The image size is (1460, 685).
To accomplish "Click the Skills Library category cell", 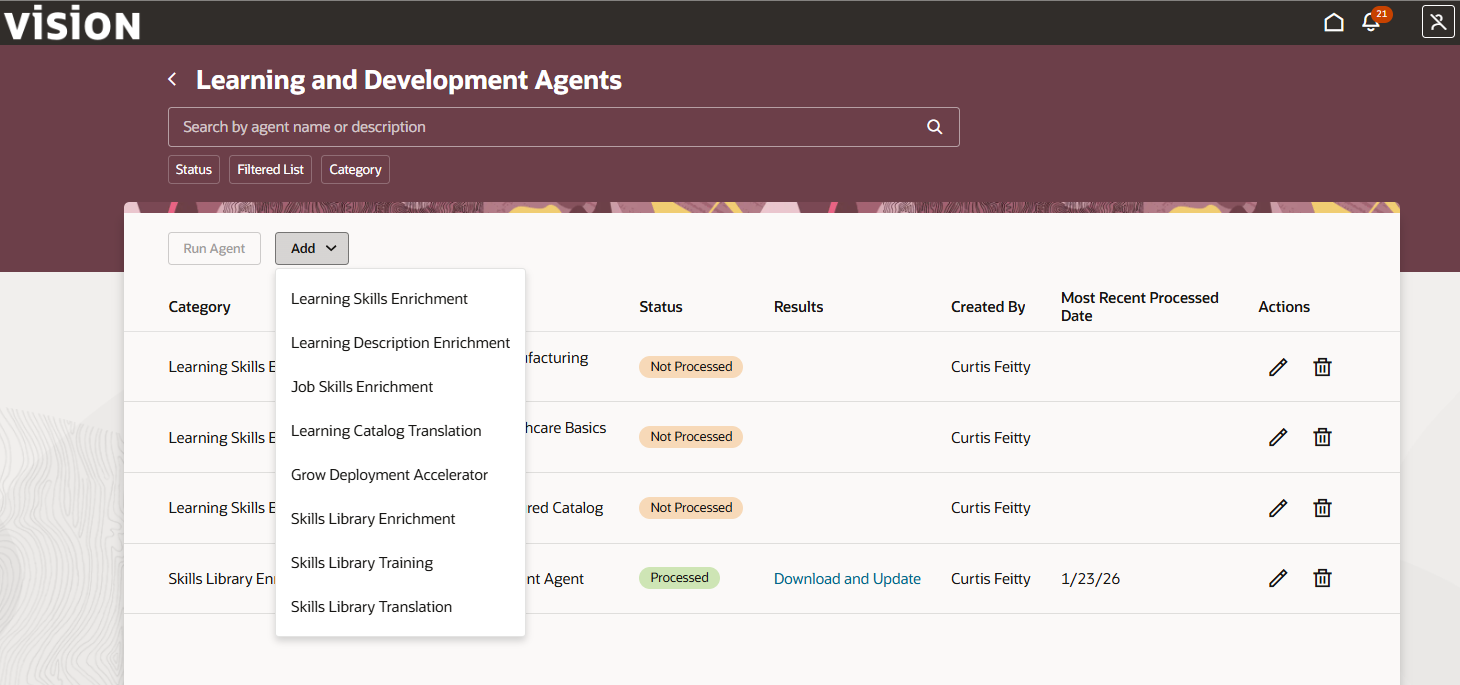I will click(x=222, y=579).
